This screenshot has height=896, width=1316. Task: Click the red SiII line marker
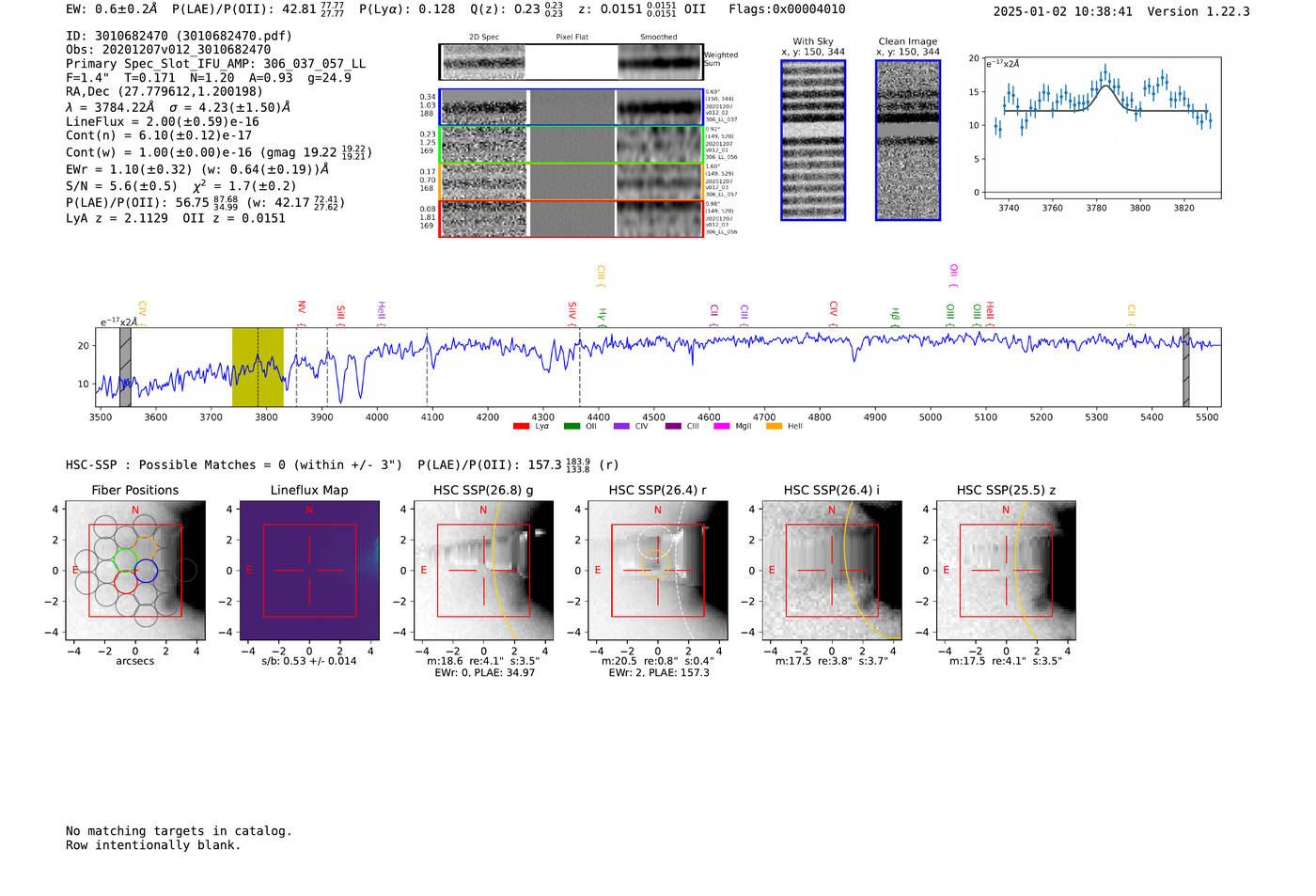tap(340, 315)
